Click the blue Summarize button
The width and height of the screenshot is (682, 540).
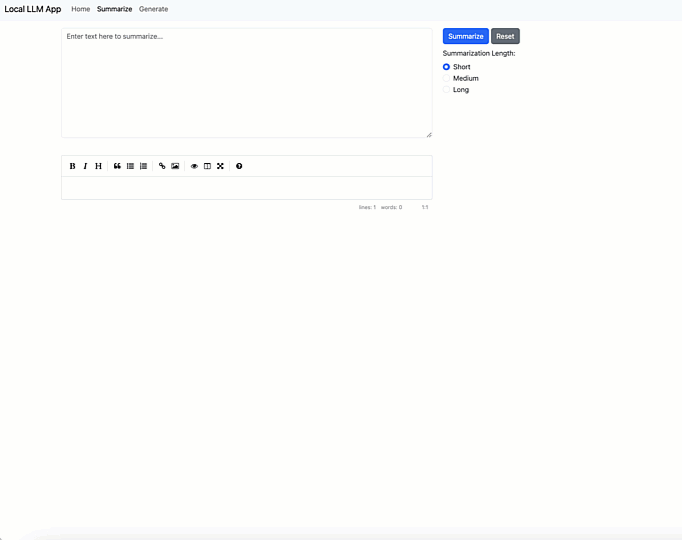465,36
